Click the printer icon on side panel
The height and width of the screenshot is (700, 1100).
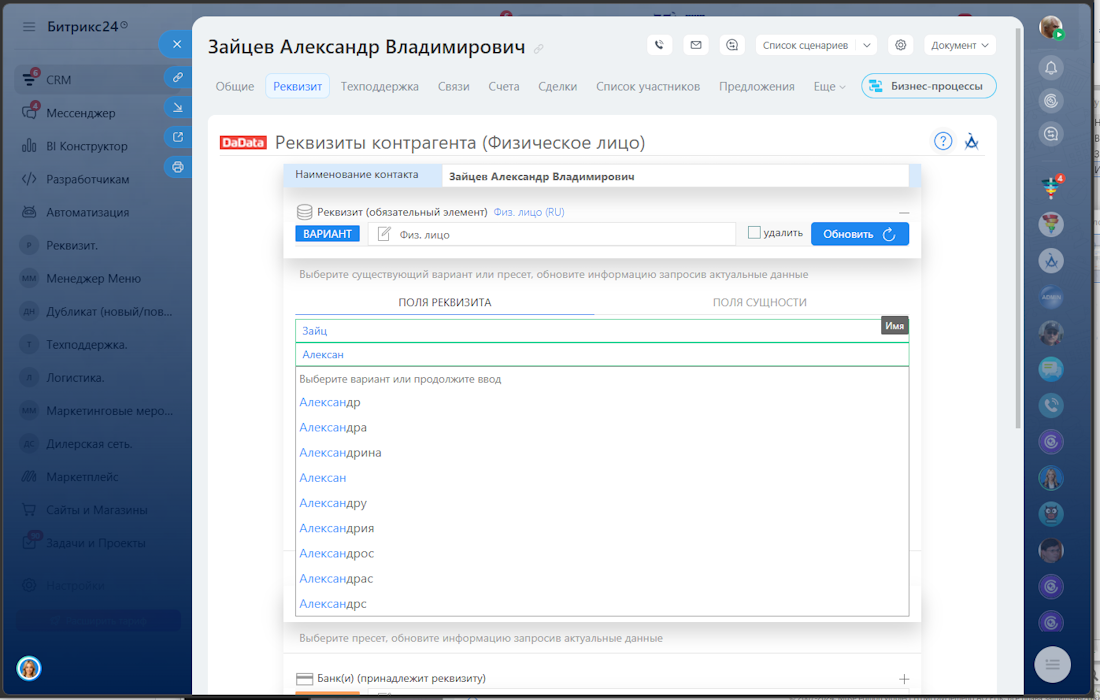178,167
